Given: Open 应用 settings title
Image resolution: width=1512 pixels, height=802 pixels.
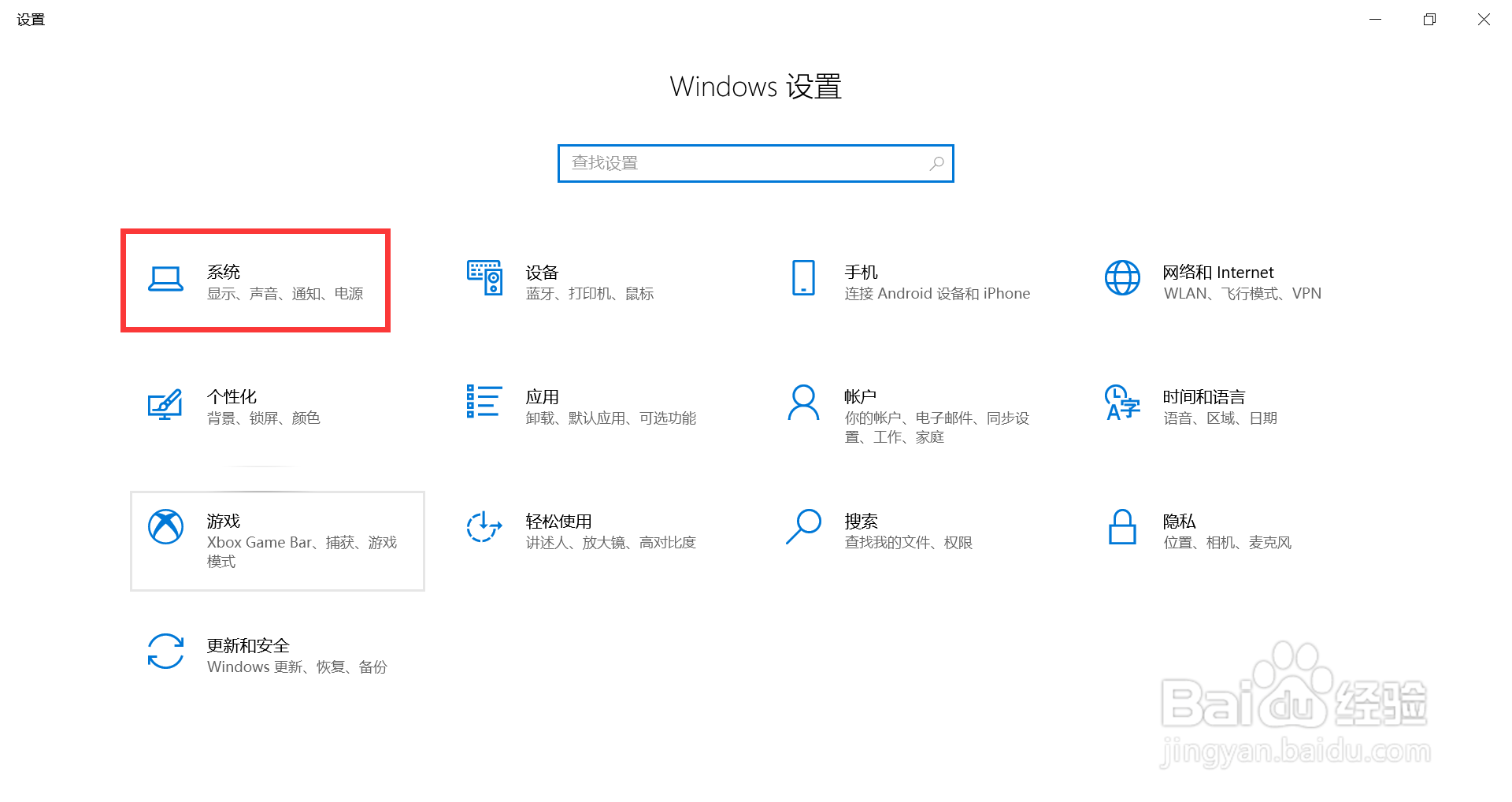Looking at the screenshot, I should [542, 396].
